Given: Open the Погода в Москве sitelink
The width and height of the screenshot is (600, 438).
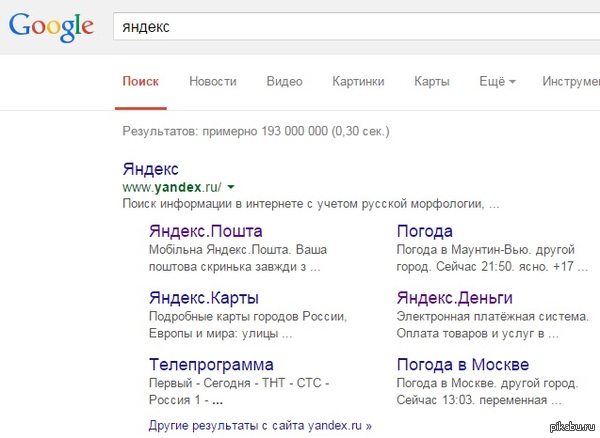Looking at the screenshot, I should pos(463,365).
